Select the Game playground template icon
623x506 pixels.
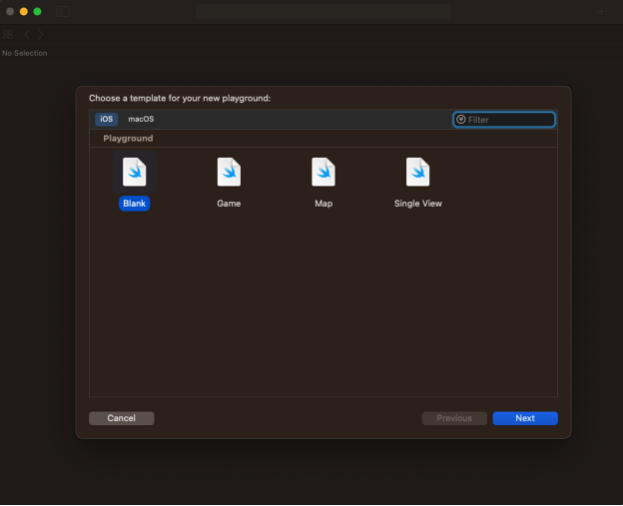pyautogui.click(x=229, y=172)
